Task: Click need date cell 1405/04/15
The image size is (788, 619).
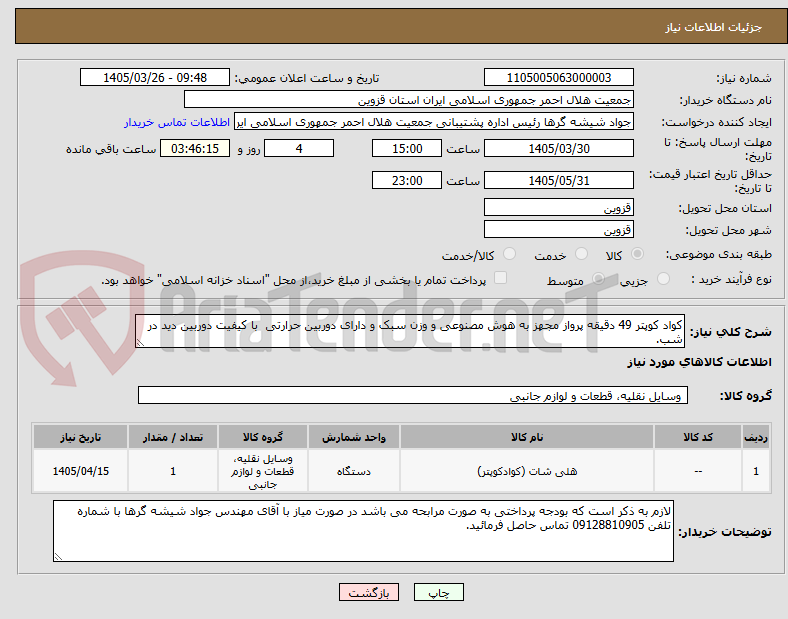Action: click(80, 471)
